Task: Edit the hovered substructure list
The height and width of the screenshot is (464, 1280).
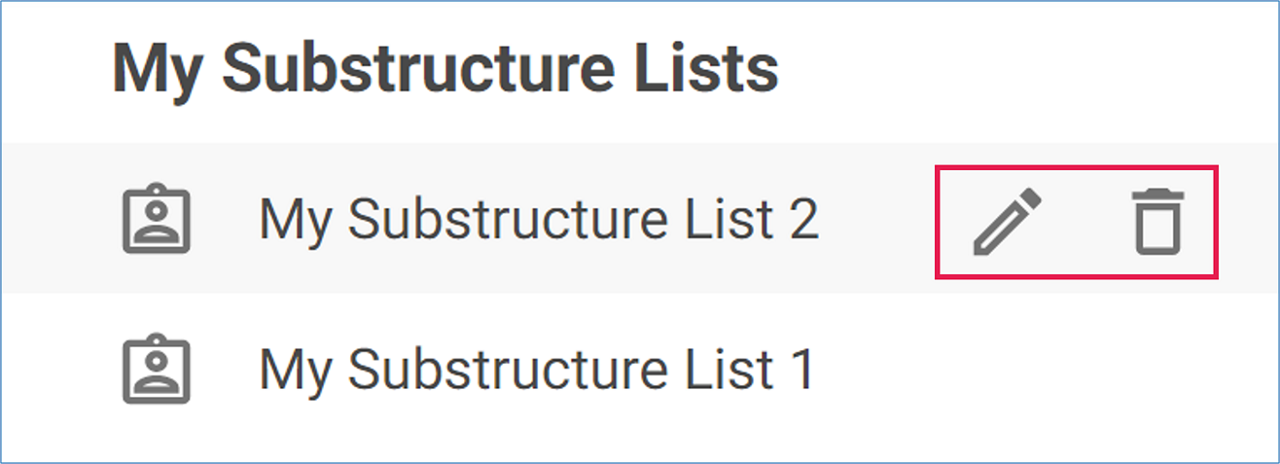Action: pyautogui.click(x=1007, y=220)
